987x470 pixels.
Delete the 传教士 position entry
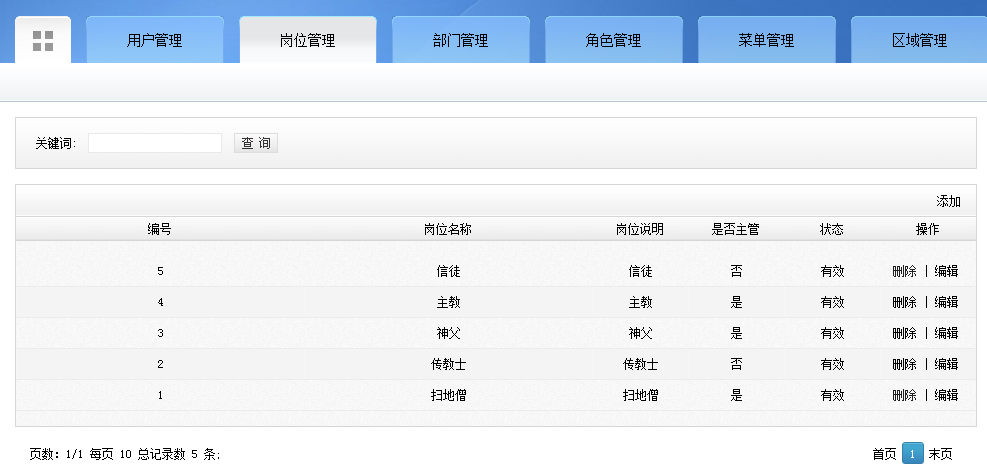904,364
